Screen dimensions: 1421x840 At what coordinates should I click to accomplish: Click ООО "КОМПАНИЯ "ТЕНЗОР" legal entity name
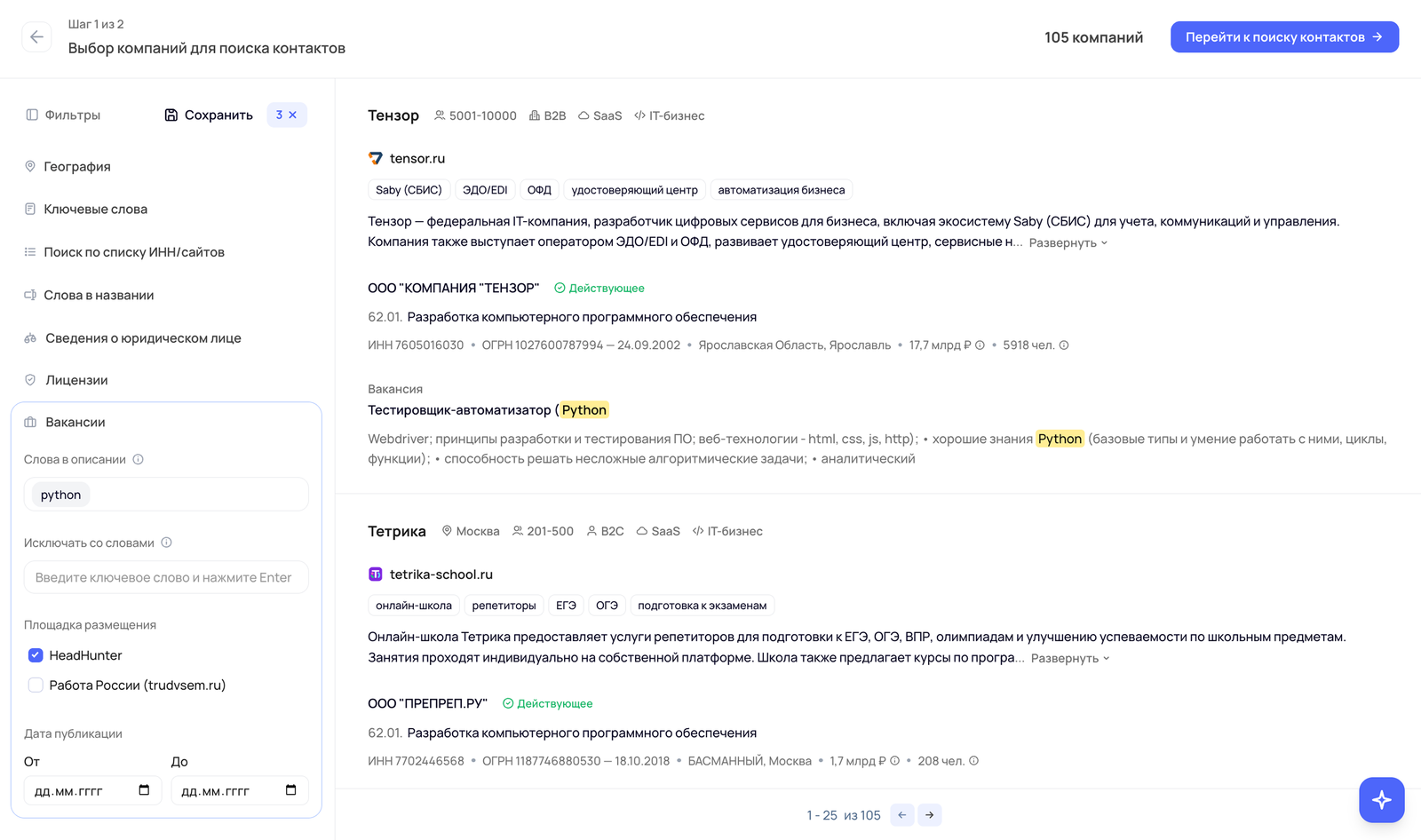click(454, 288)
